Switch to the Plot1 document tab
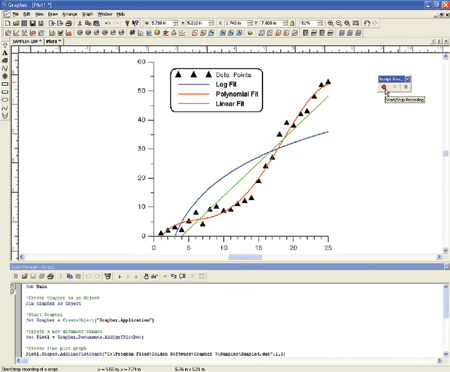The width and height of the screenshot is (450, 372). point(53,41)
